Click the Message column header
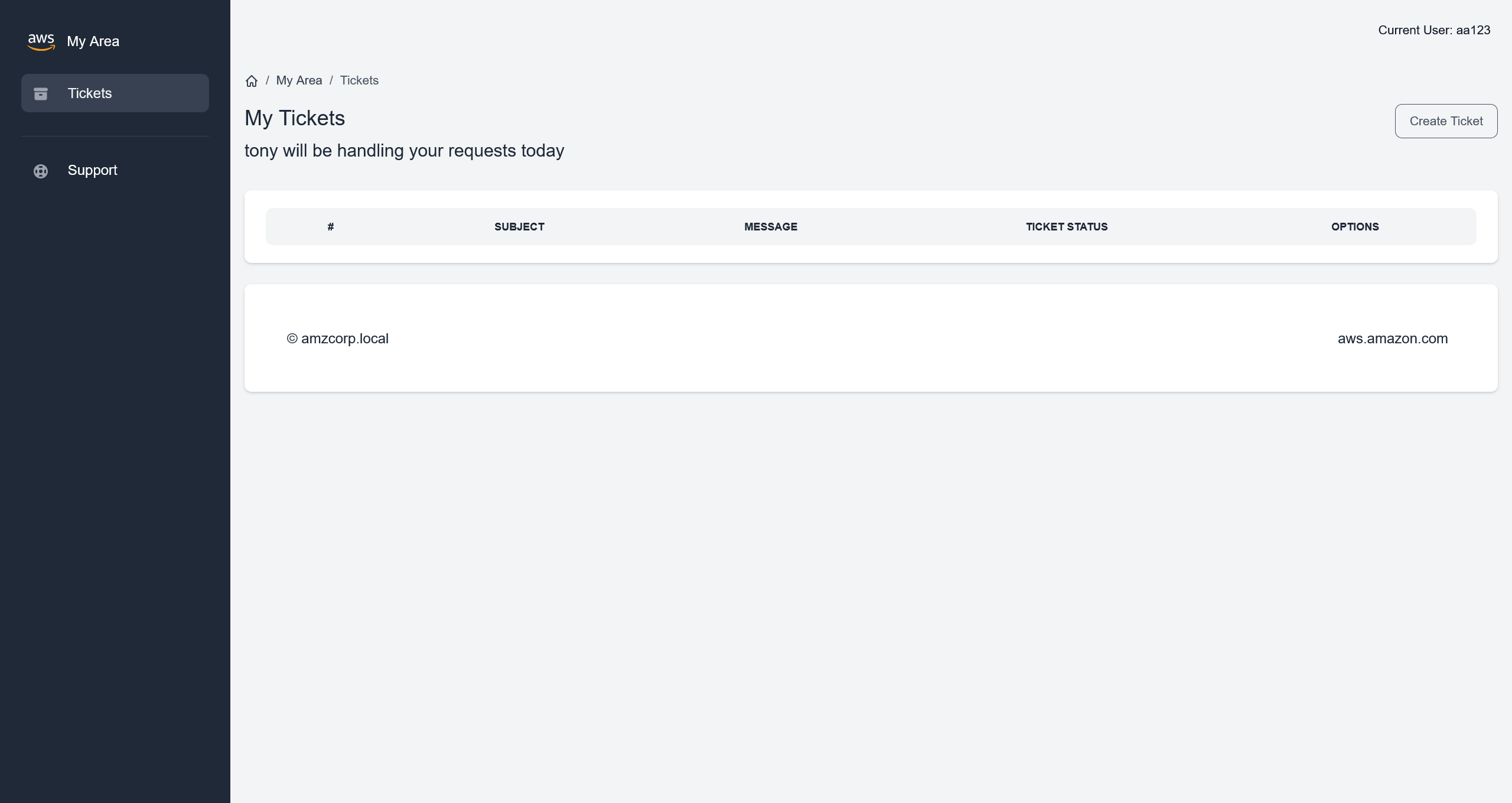Screen dimensions: 1512x803 pos(771,227)
